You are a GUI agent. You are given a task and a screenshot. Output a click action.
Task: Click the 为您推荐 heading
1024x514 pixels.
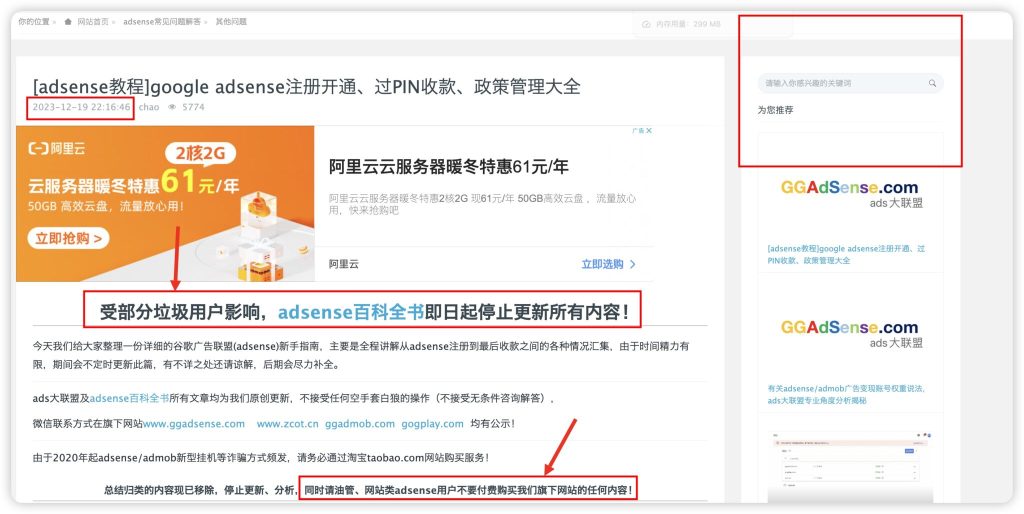(x=775, y=110)
